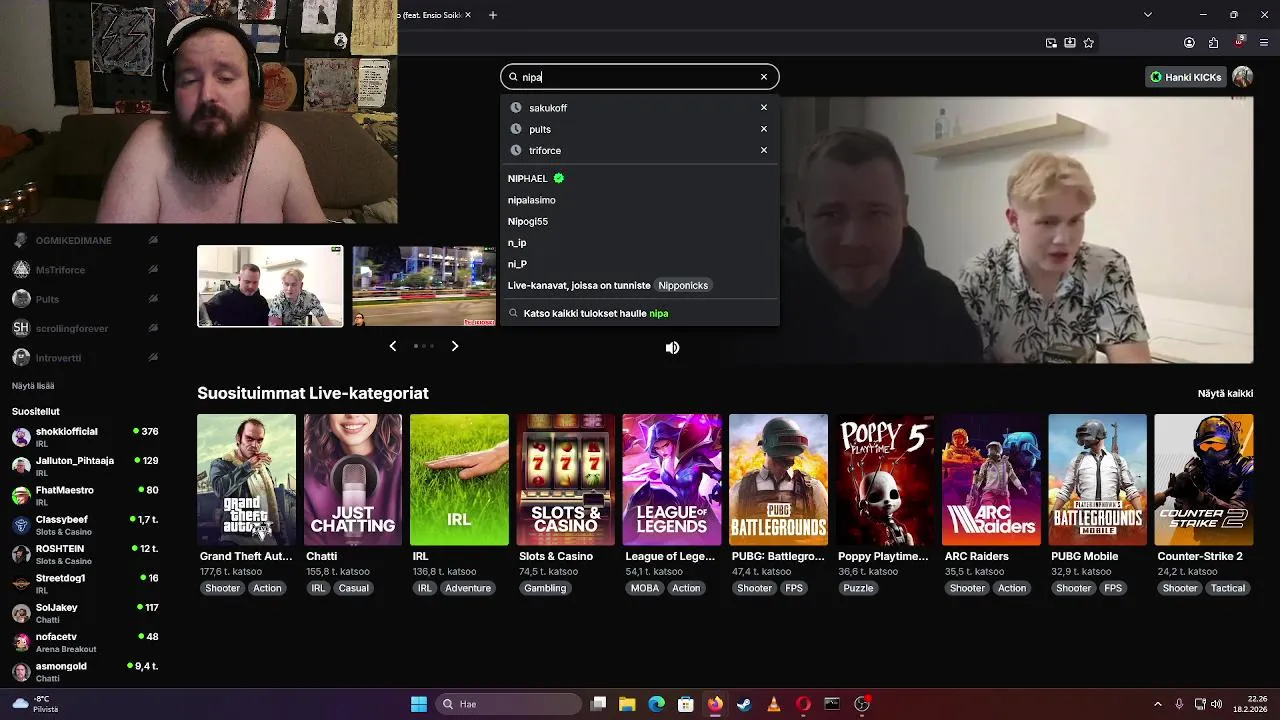Toggle notifications for MsTriforce
Image resolution: width=1280 pixels, height=720 pixels.
point(153,270)
